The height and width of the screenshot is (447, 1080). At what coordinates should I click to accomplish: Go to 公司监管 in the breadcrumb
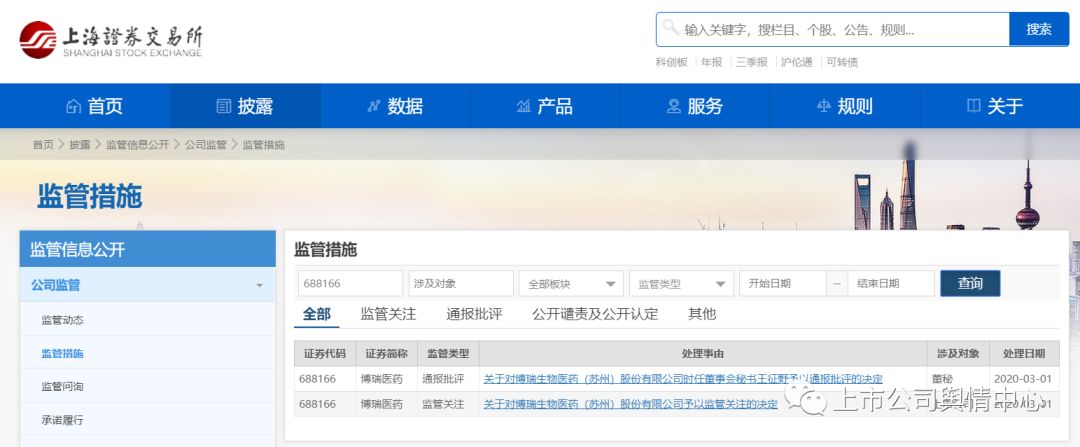point(205,145)
